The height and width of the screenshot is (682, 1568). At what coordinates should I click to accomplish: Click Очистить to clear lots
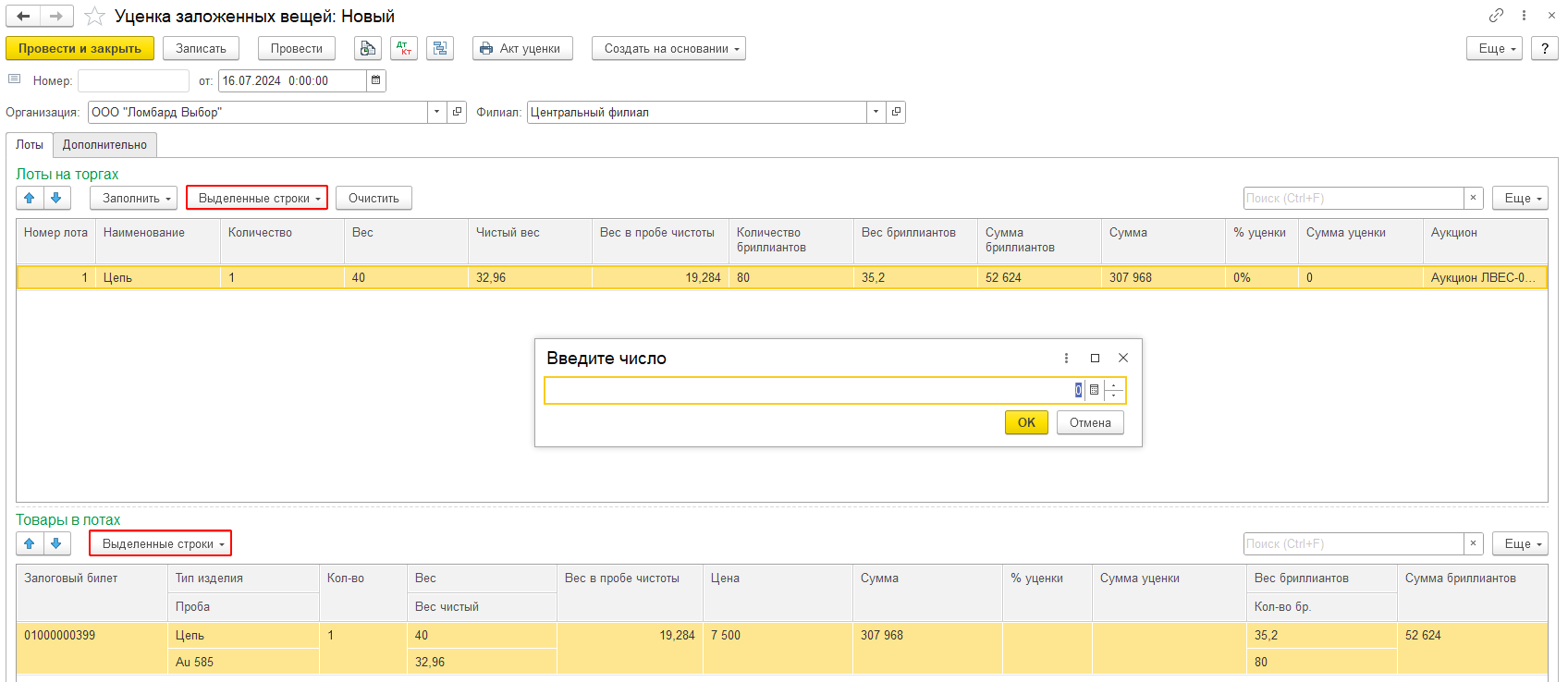click(374, 198)
